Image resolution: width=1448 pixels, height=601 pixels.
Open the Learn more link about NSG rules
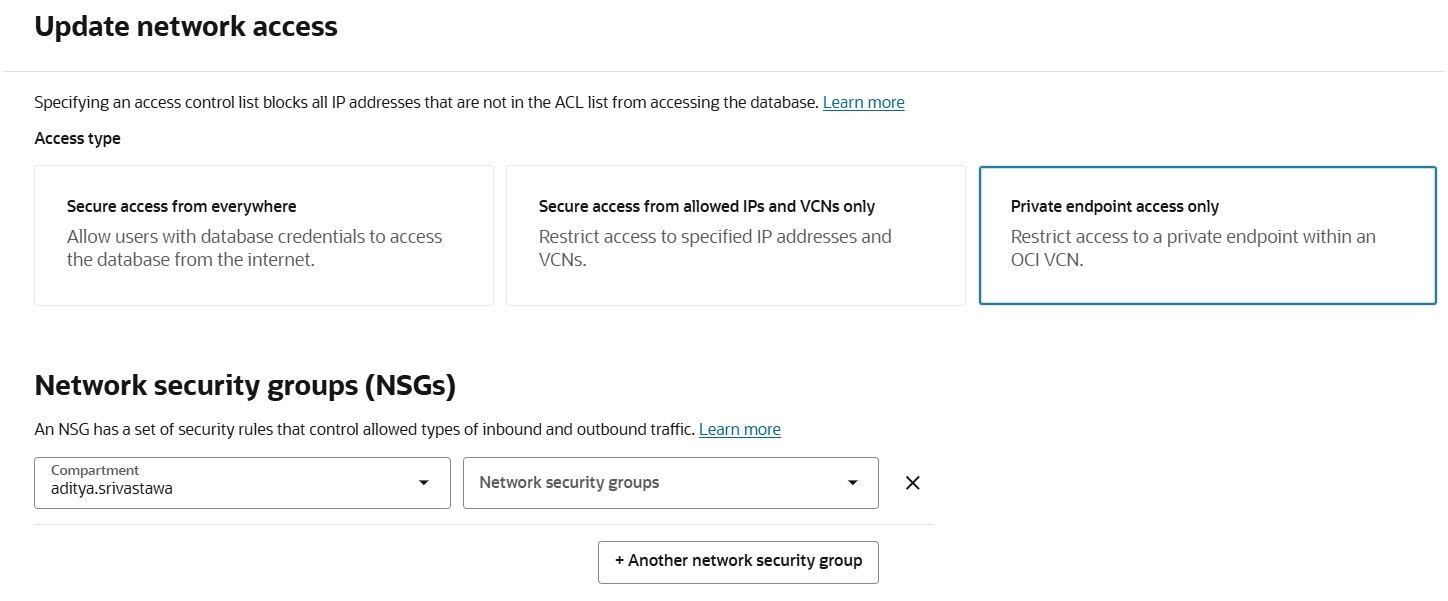pos(739,429)
